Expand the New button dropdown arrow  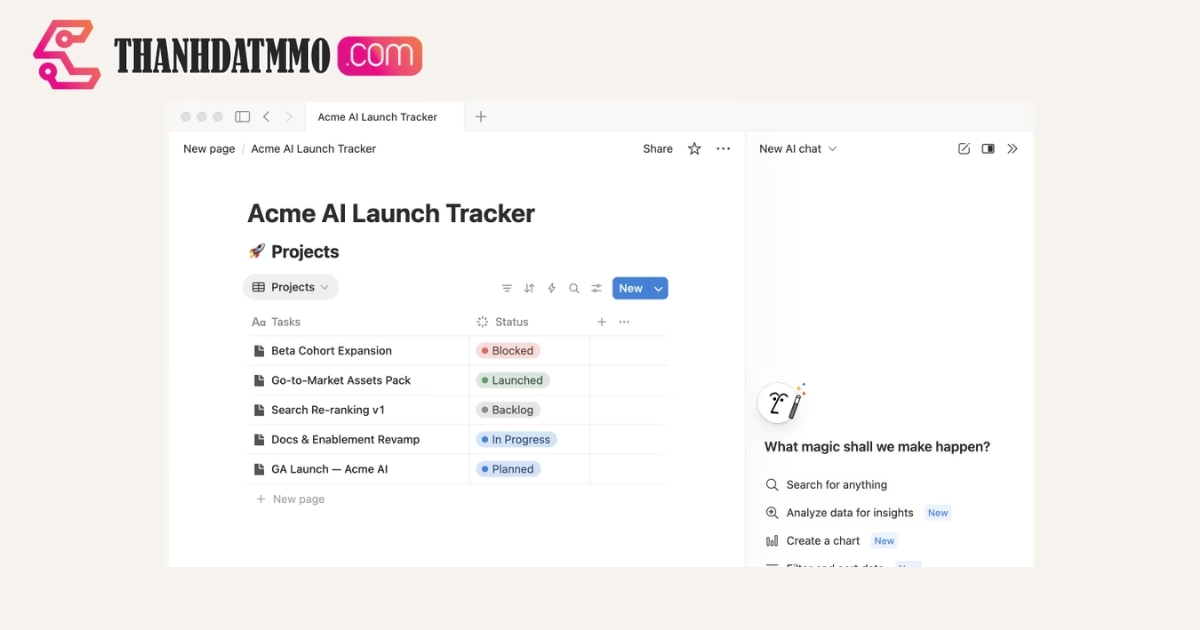click(658, 289)
